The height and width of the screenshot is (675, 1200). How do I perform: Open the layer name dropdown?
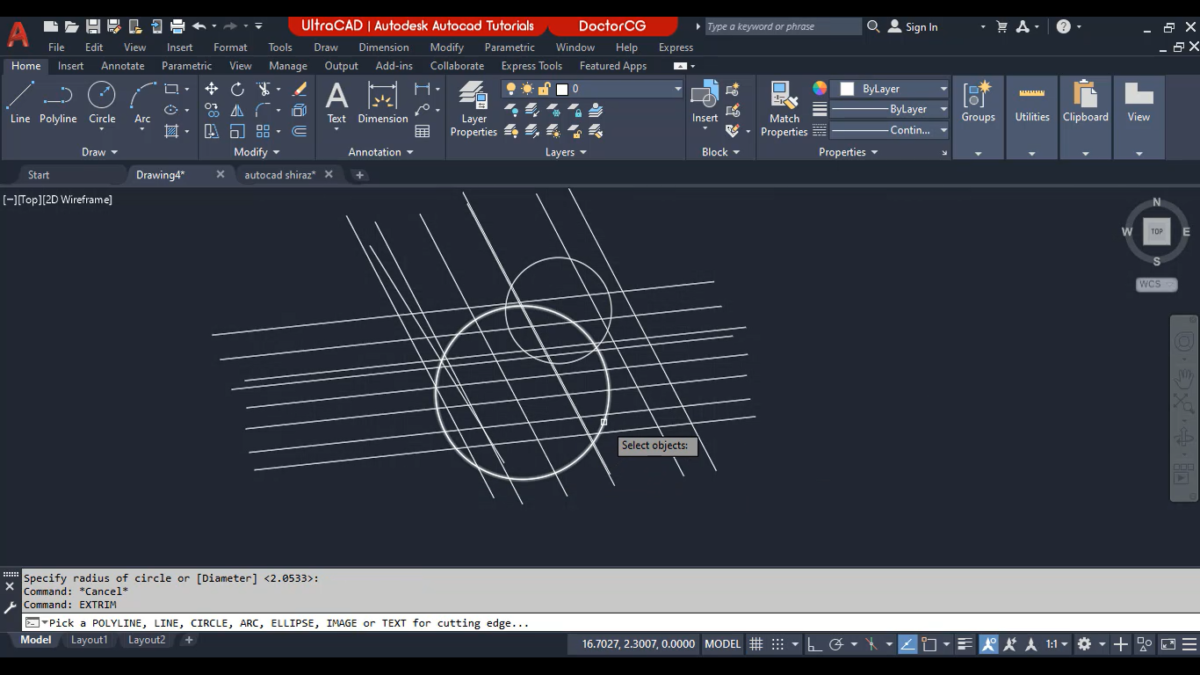[x=677, y=89]
